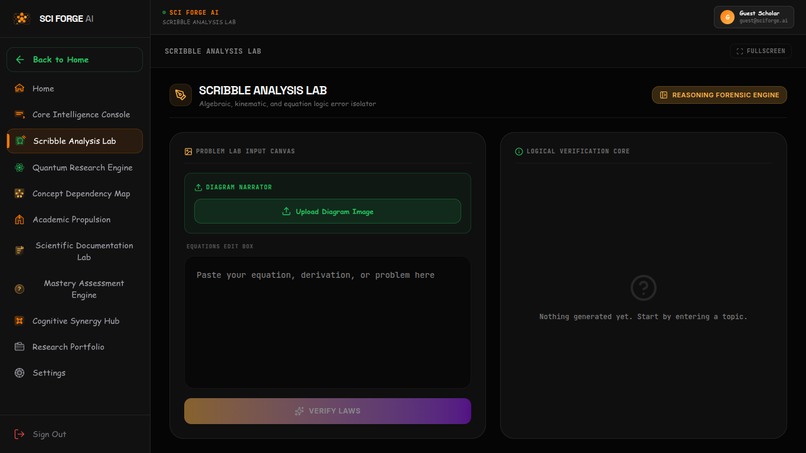Open Settings from sidebar
Image resolution: width=806 pixels, height=453 pixels.
[75, 373]
